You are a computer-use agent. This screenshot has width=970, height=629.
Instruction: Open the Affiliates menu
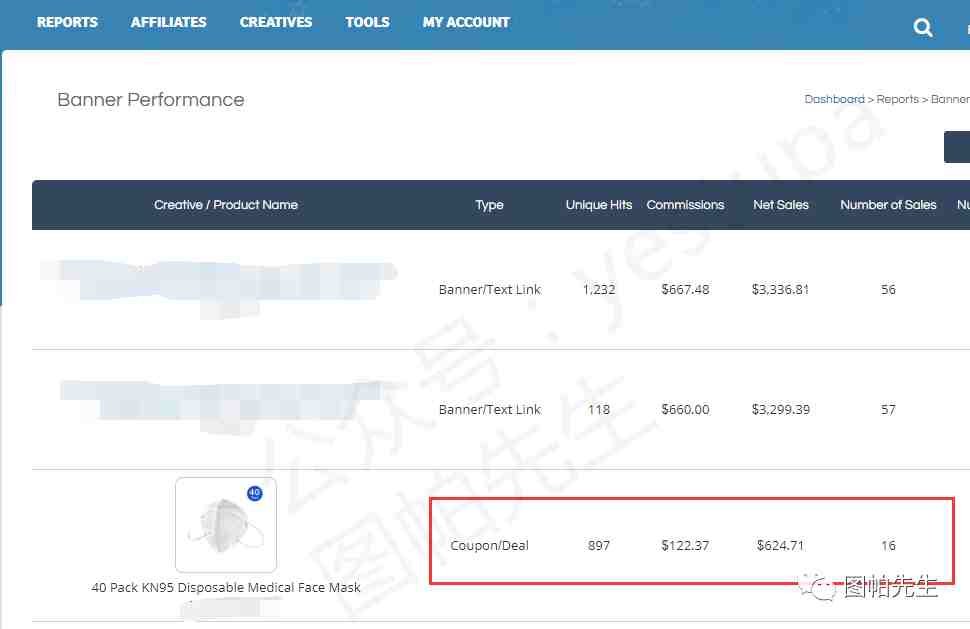(x=168, y=22)
